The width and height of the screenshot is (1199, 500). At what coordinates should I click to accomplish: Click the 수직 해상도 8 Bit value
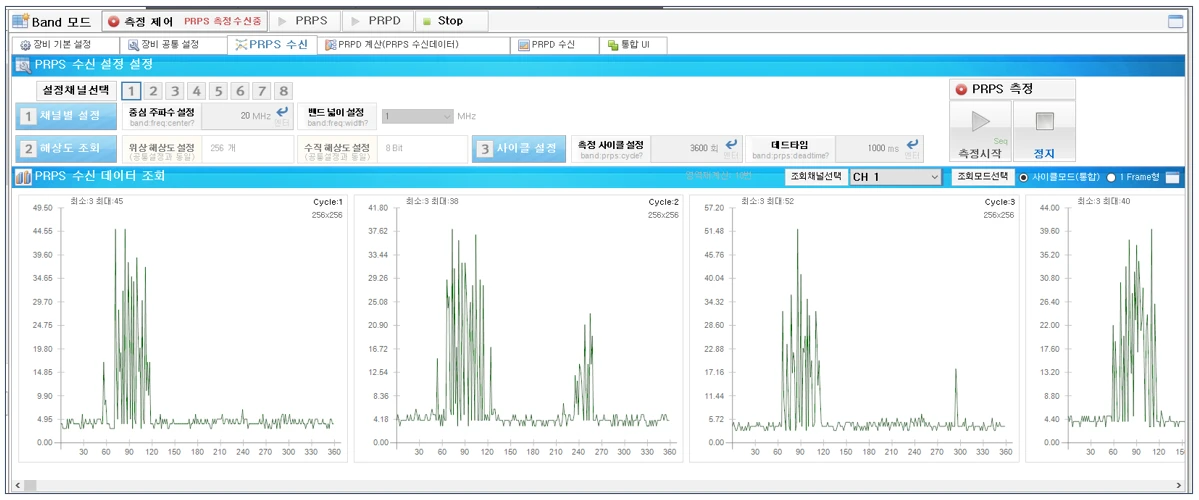[396, 149]
